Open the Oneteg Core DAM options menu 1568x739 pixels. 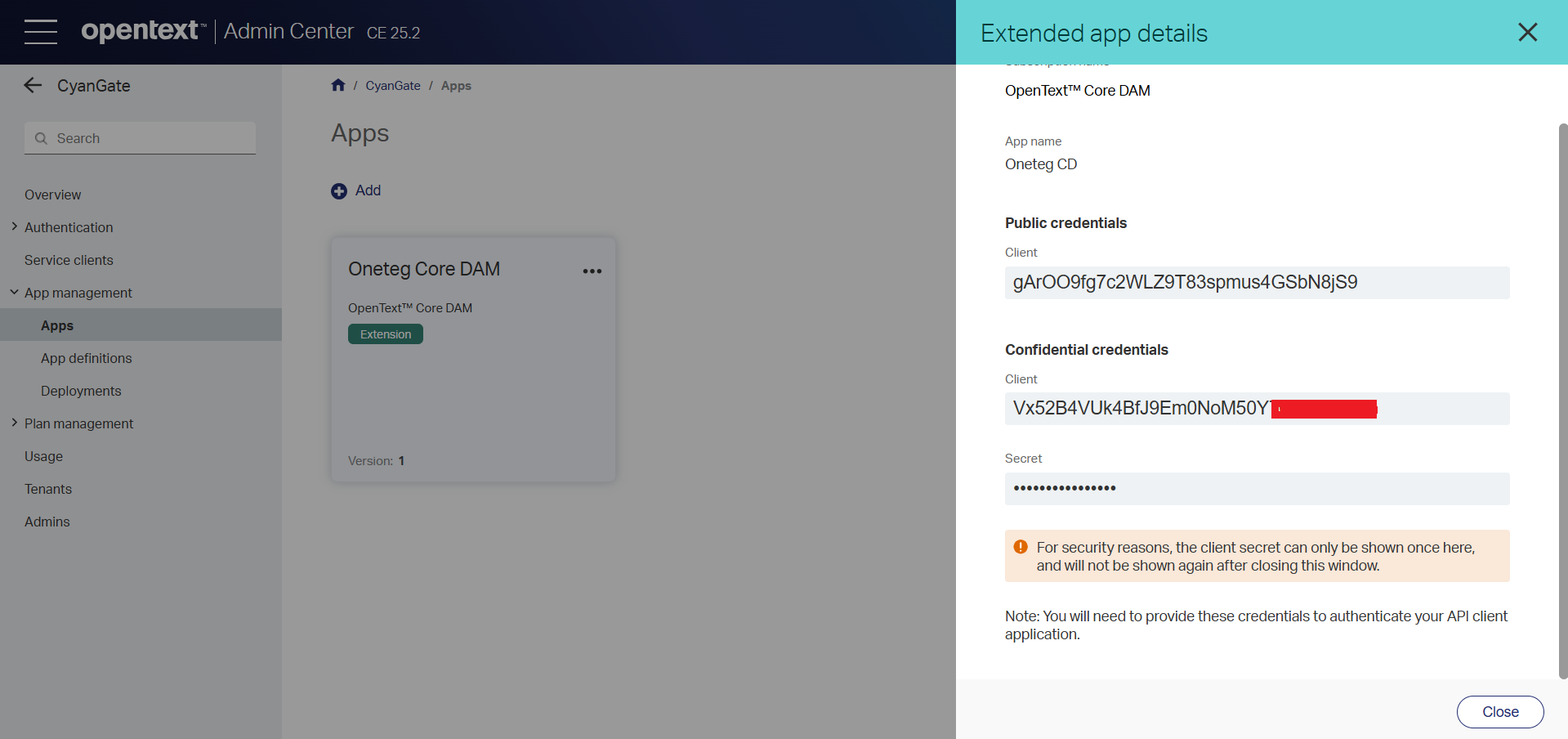coord(592,271)
